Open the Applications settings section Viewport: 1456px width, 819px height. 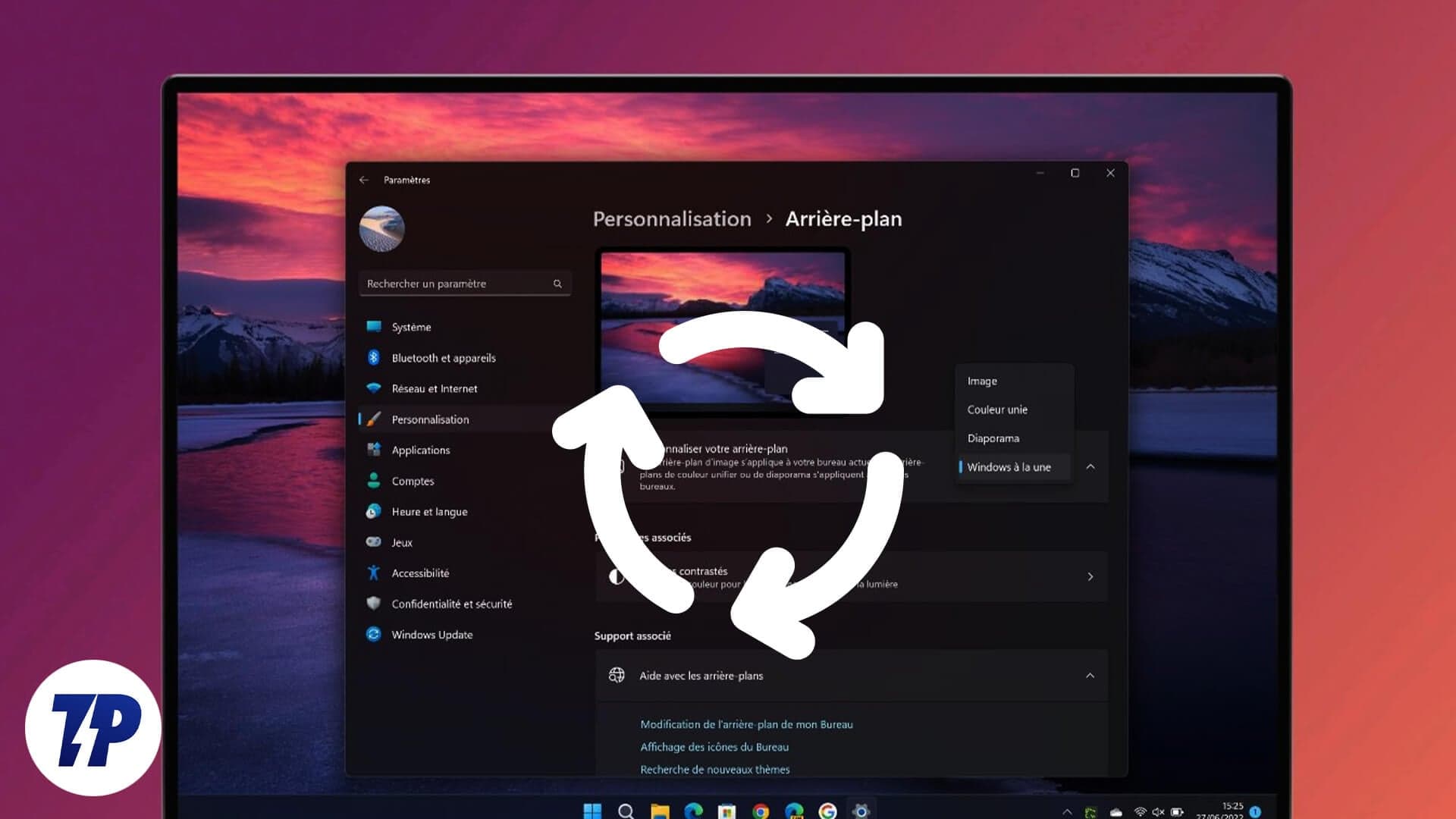click(x=420, y=450)
